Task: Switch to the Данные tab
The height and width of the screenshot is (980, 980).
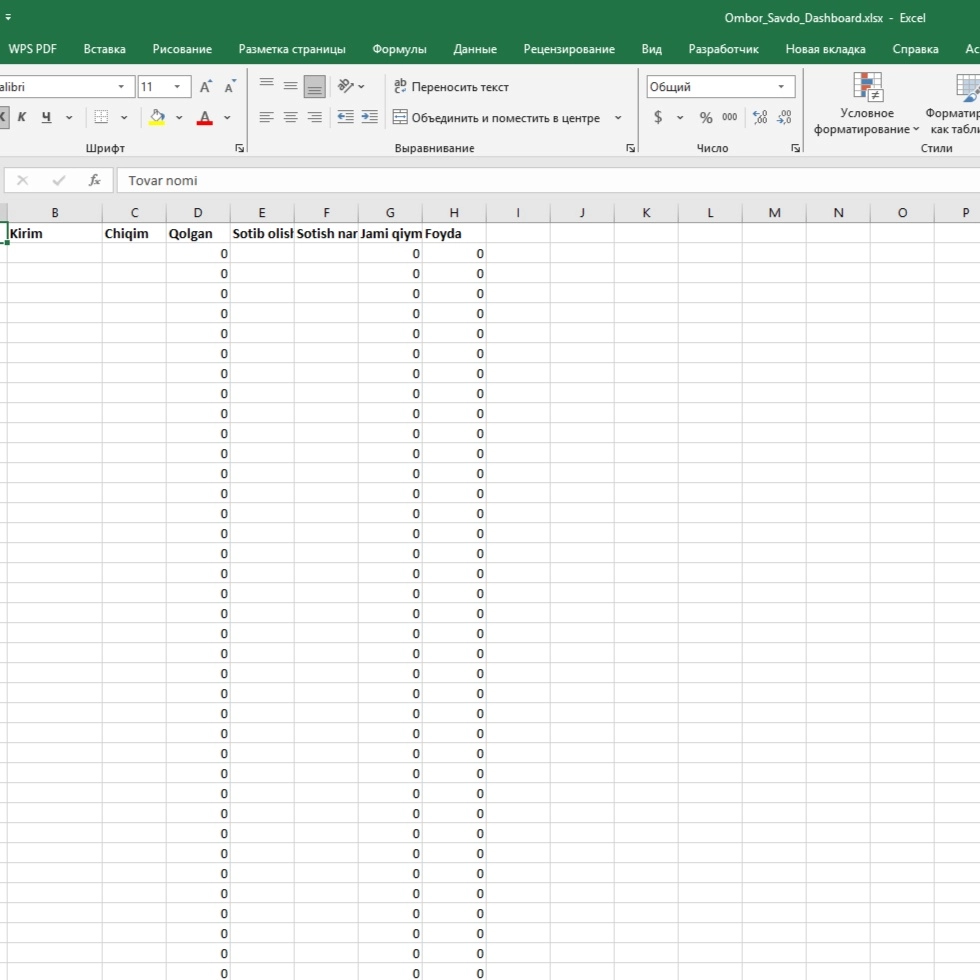Action: (474, 49)
